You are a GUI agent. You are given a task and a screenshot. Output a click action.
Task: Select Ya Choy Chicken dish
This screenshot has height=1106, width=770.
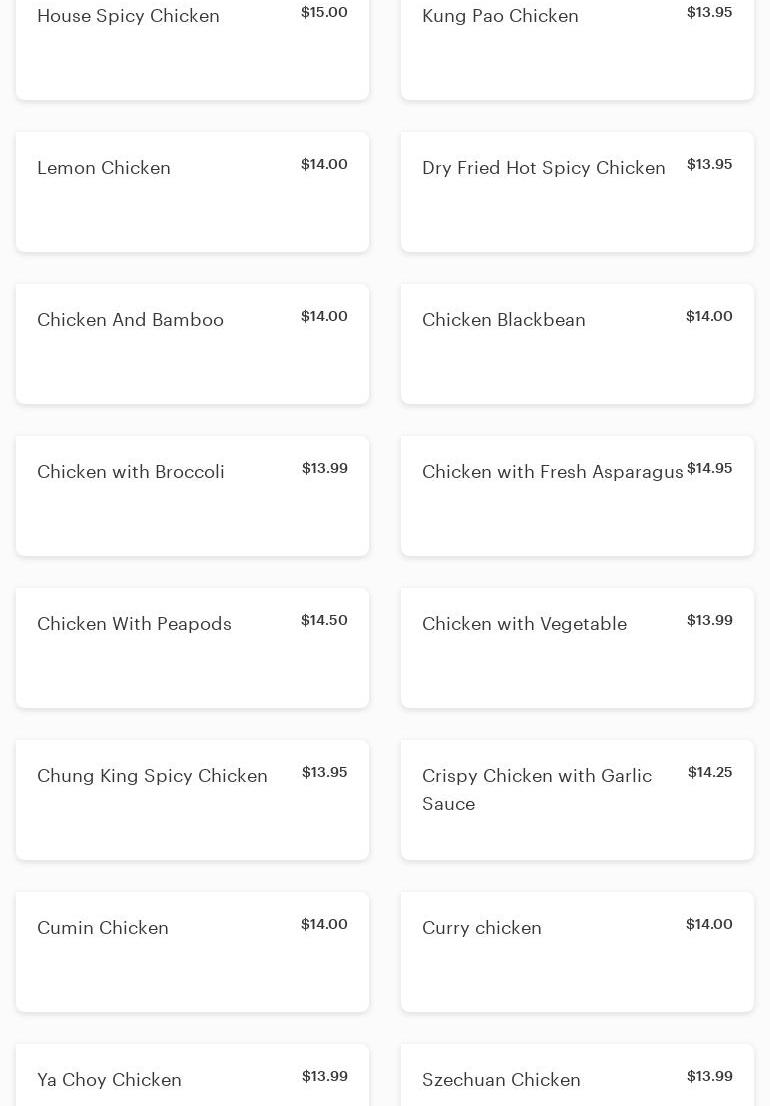tap(192, 1078)
